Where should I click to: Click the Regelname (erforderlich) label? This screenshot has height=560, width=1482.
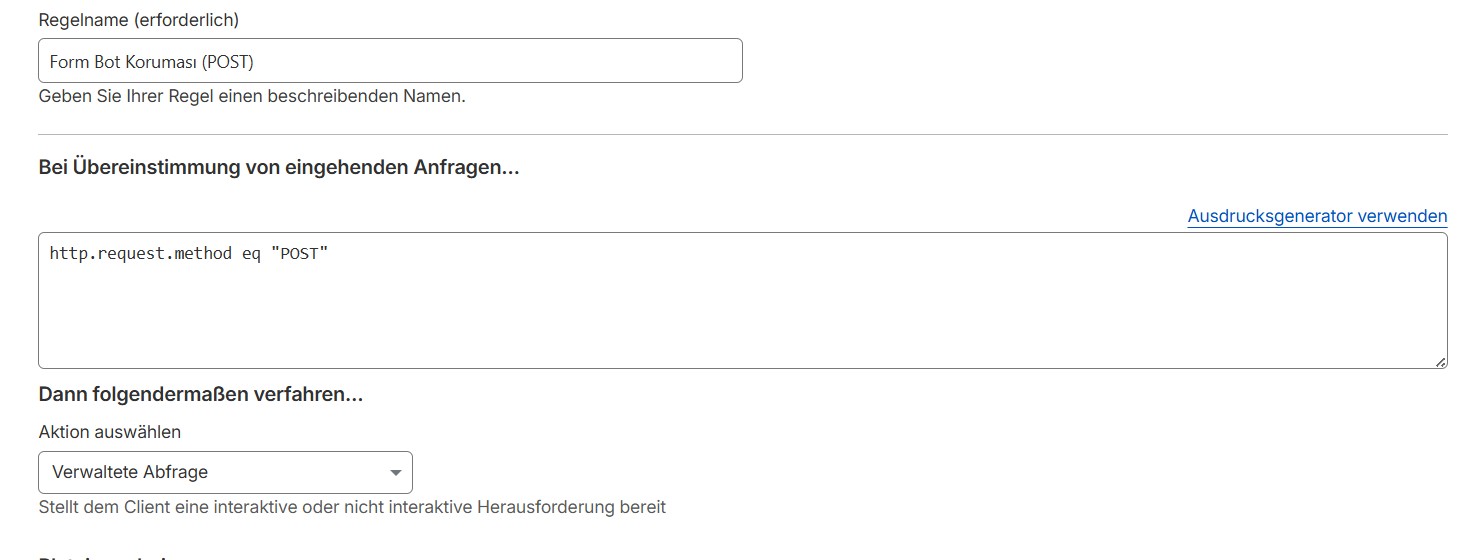click(138, 19)
